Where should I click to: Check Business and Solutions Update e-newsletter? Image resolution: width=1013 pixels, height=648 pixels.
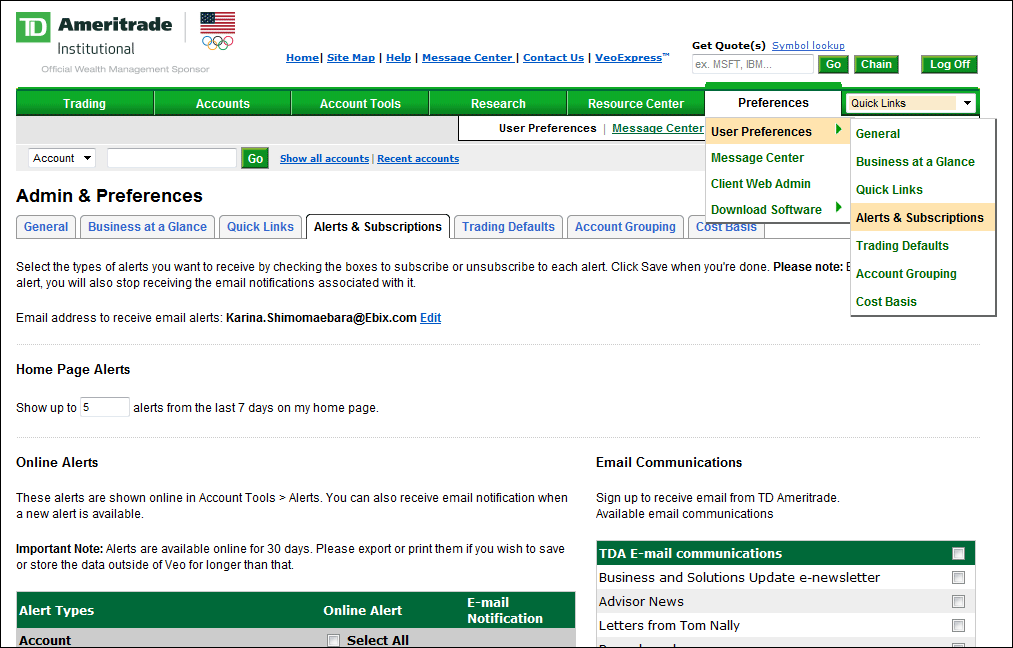tap(958, 577)
